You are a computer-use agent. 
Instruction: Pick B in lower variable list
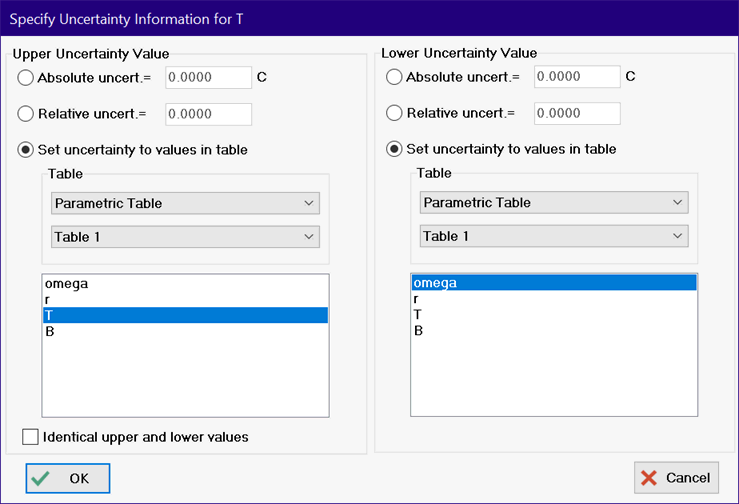click(553, 330)
